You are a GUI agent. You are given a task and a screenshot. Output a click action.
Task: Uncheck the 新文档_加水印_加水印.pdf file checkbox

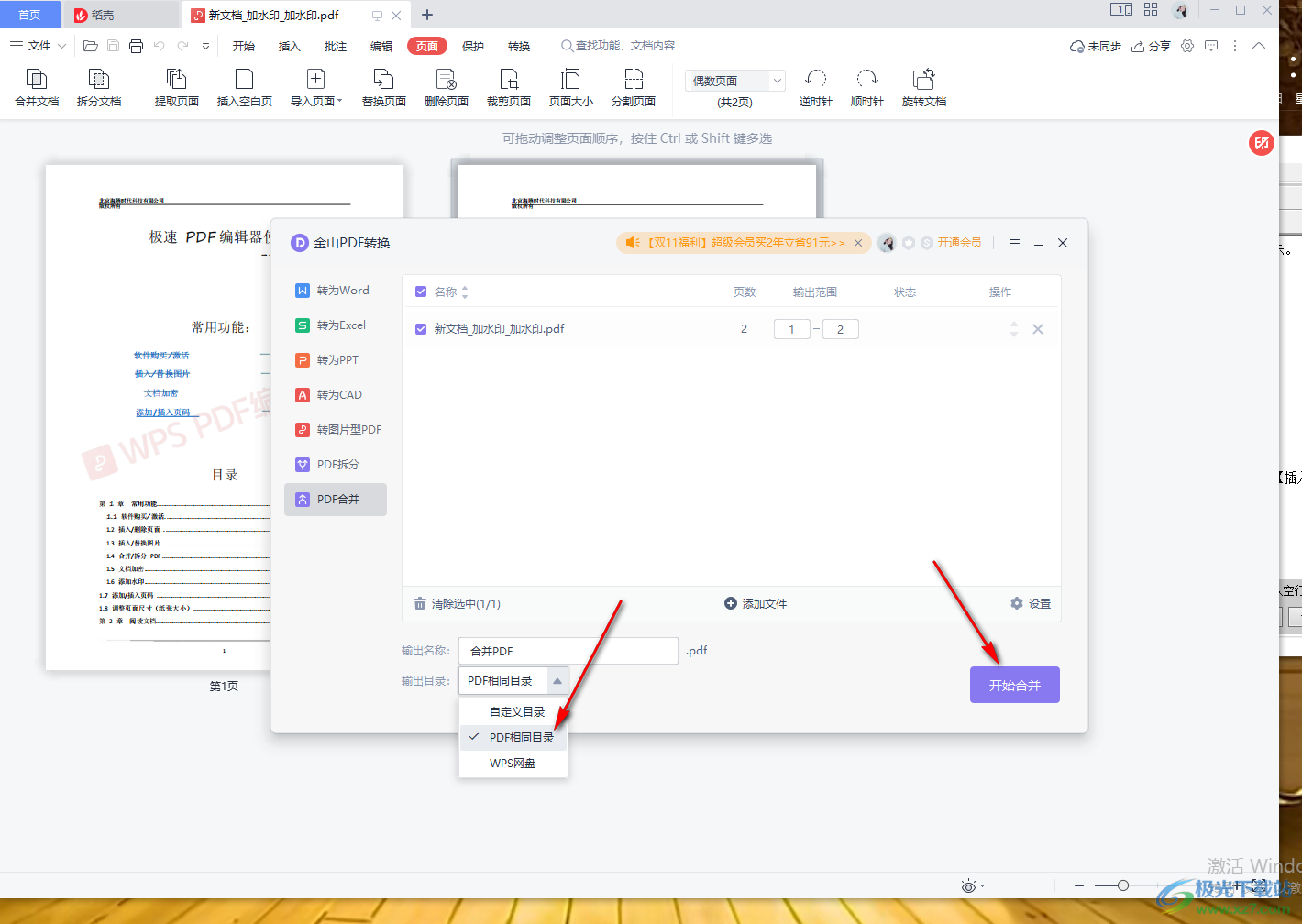421,329
